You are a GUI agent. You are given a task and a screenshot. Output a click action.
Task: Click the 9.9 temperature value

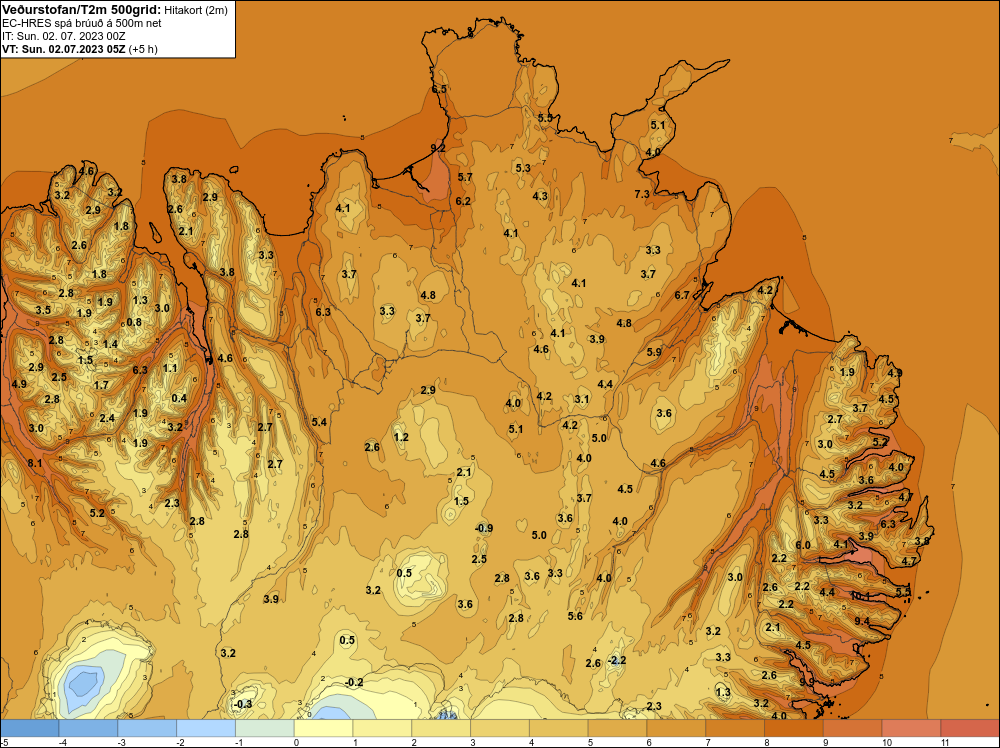coord(807,682)
